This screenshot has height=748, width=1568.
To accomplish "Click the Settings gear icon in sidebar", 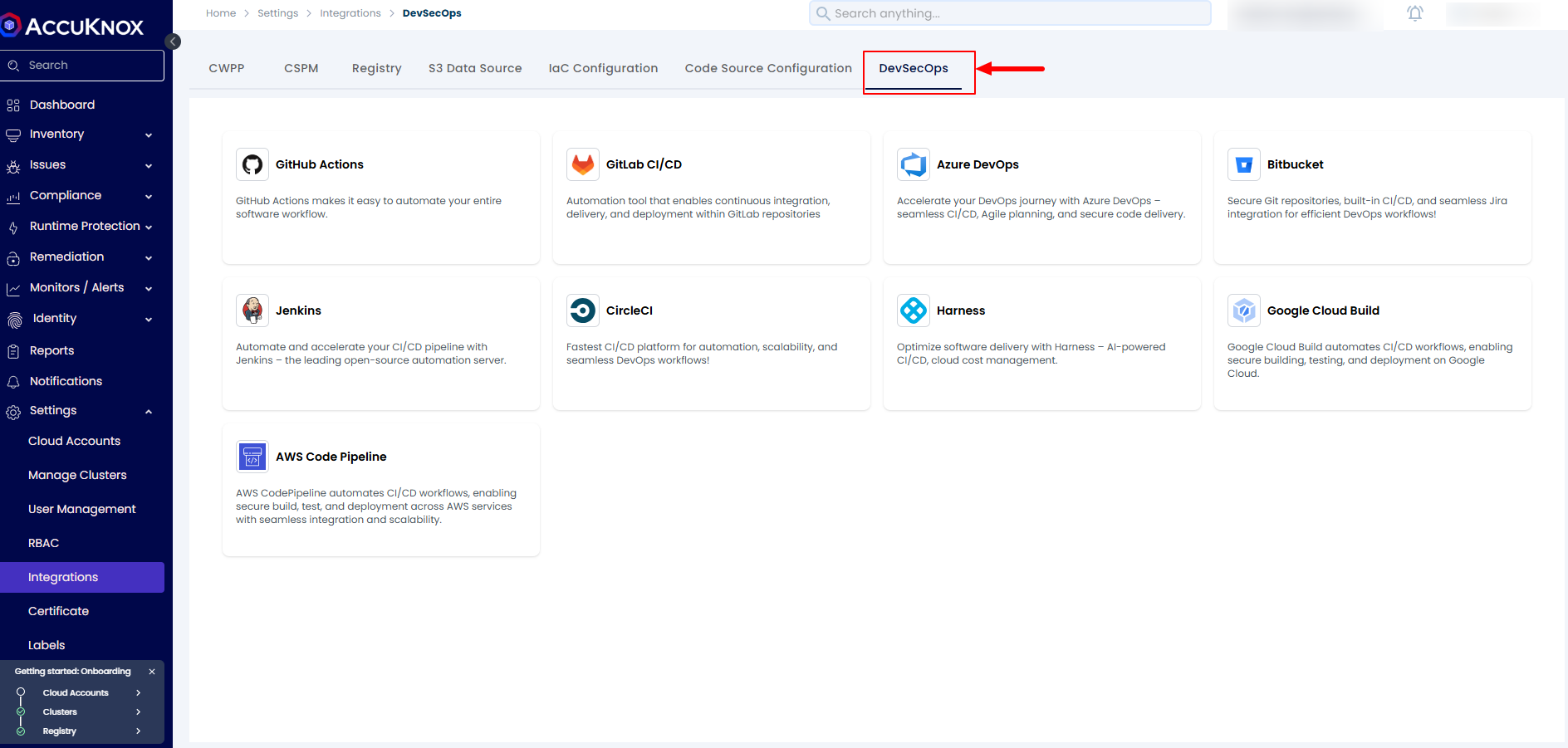I will point(13,412).
